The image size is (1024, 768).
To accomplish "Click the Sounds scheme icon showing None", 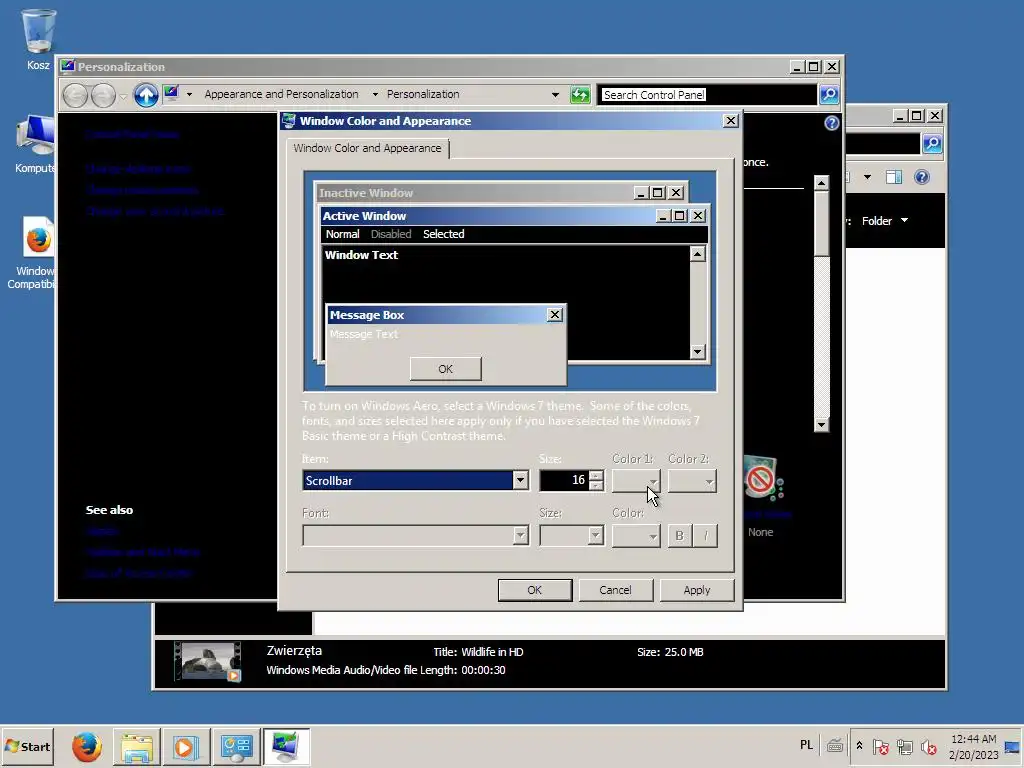I will coord(763,480).
